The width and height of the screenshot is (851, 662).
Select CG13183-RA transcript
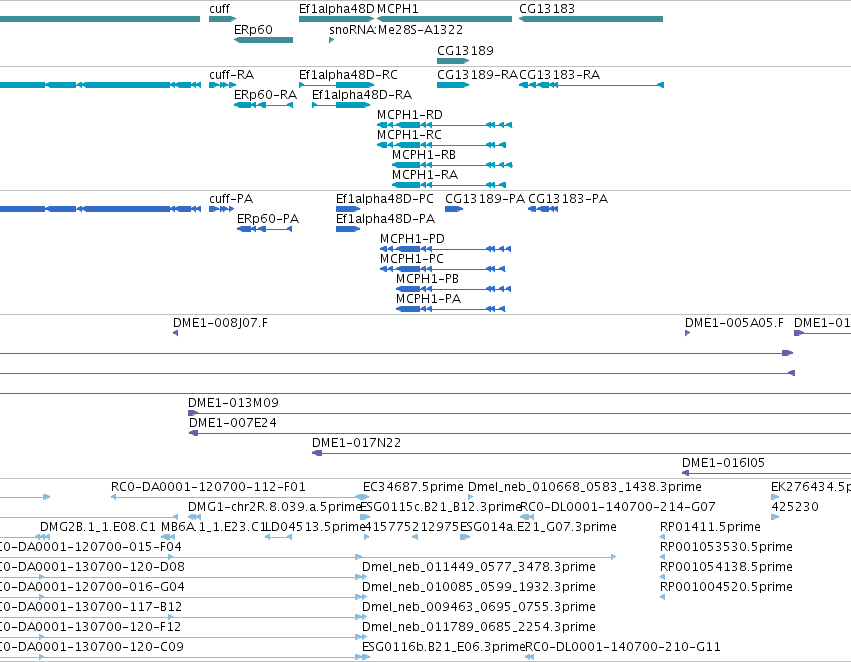pos(591,85)
